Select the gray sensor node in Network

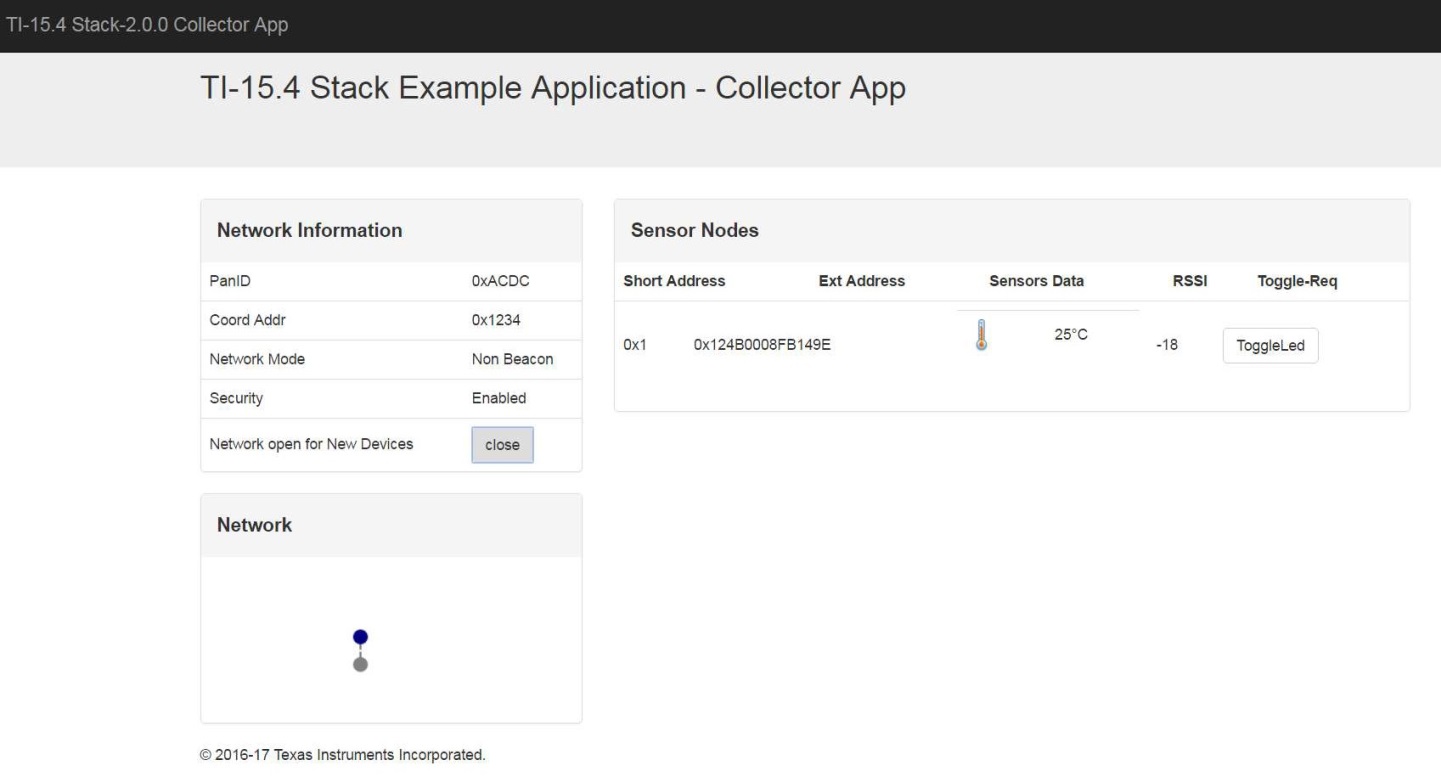point(361,664)
